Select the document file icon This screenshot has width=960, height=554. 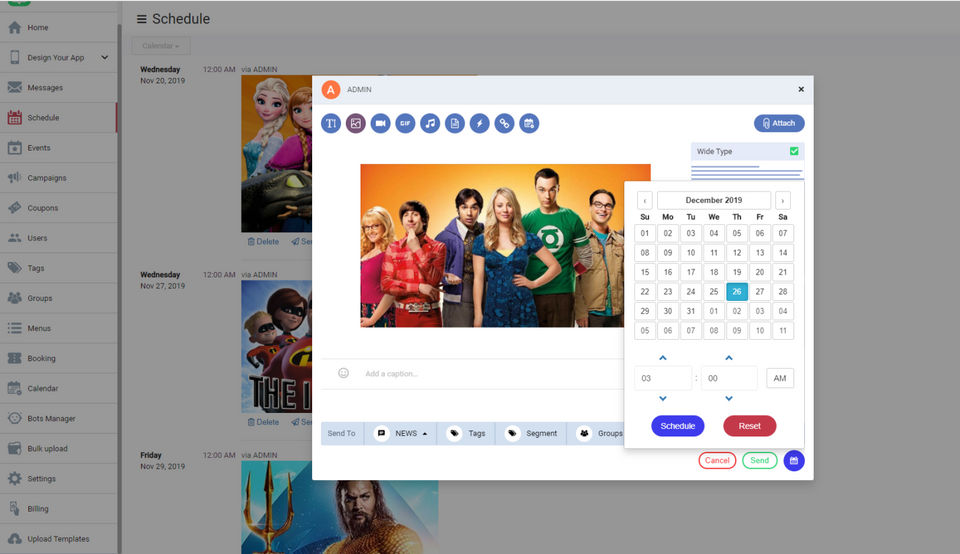[x=455, y=123]
